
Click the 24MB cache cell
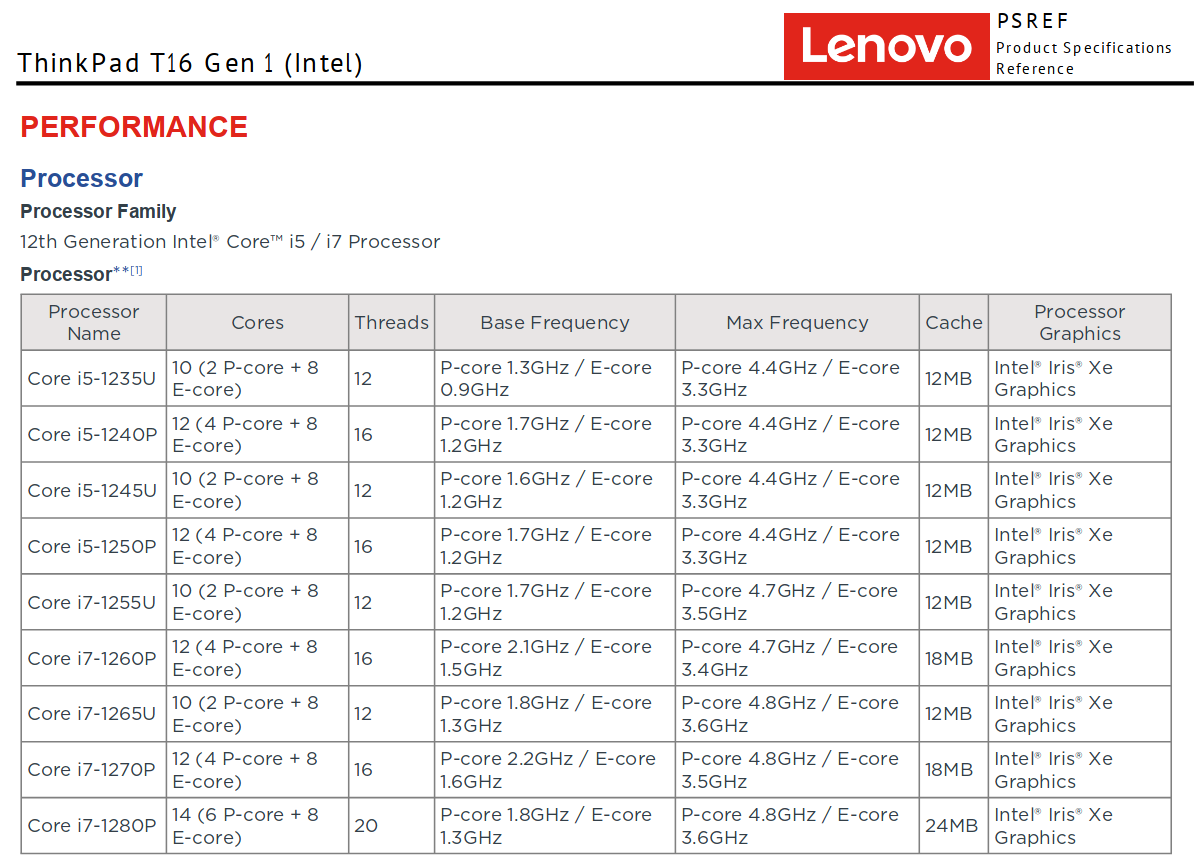(954, 826)
